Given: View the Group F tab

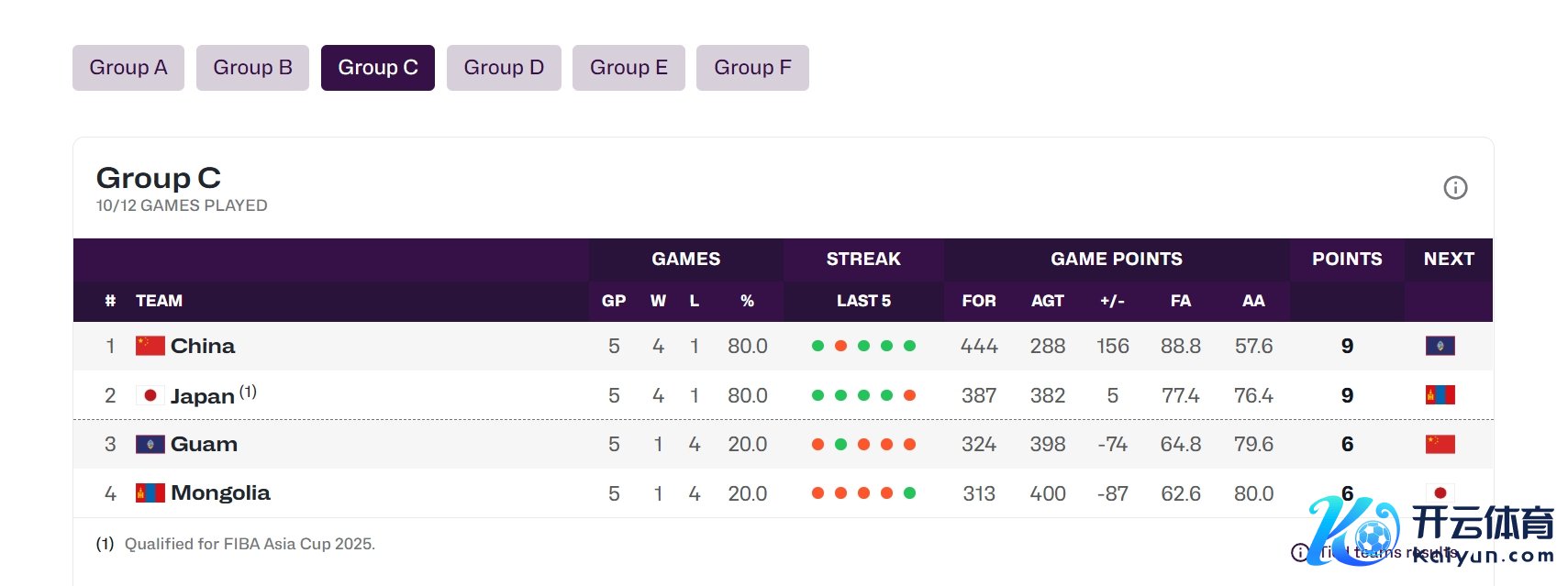Looking at the screenshot, I should tap(752, 68).
